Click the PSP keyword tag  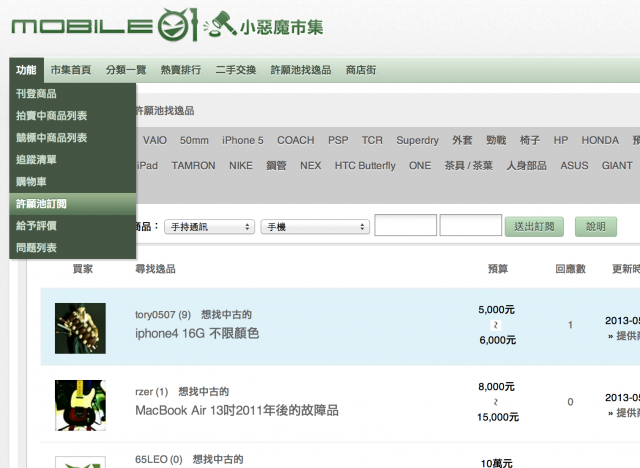[338, 140]
